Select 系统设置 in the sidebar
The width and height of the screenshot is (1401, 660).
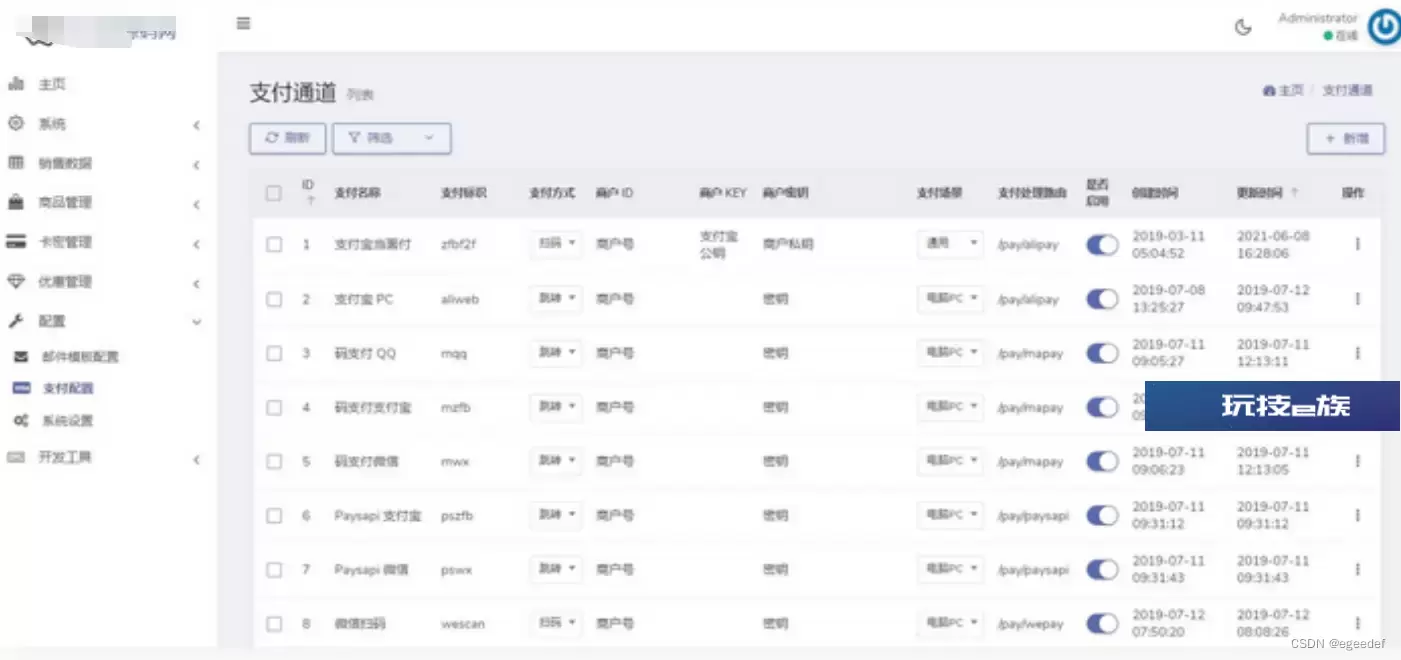(67, 422)
